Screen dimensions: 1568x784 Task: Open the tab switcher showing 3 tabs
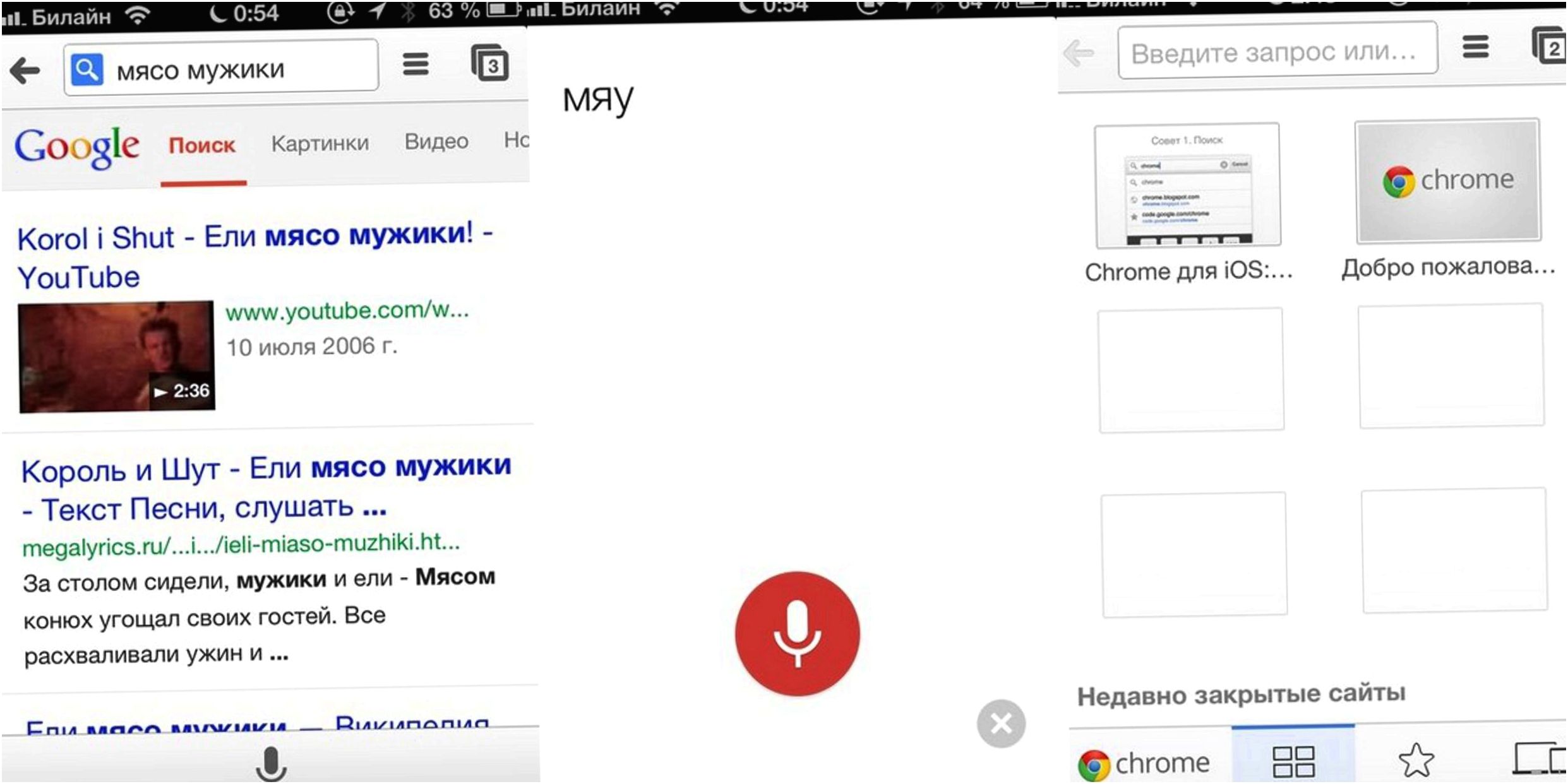pos(490,63)
